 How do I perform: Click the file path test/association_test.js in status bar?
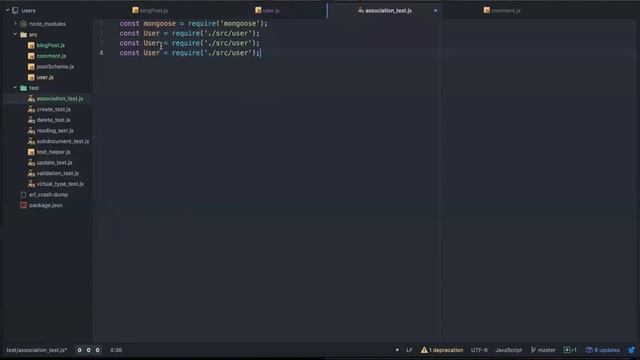point(37,350)
